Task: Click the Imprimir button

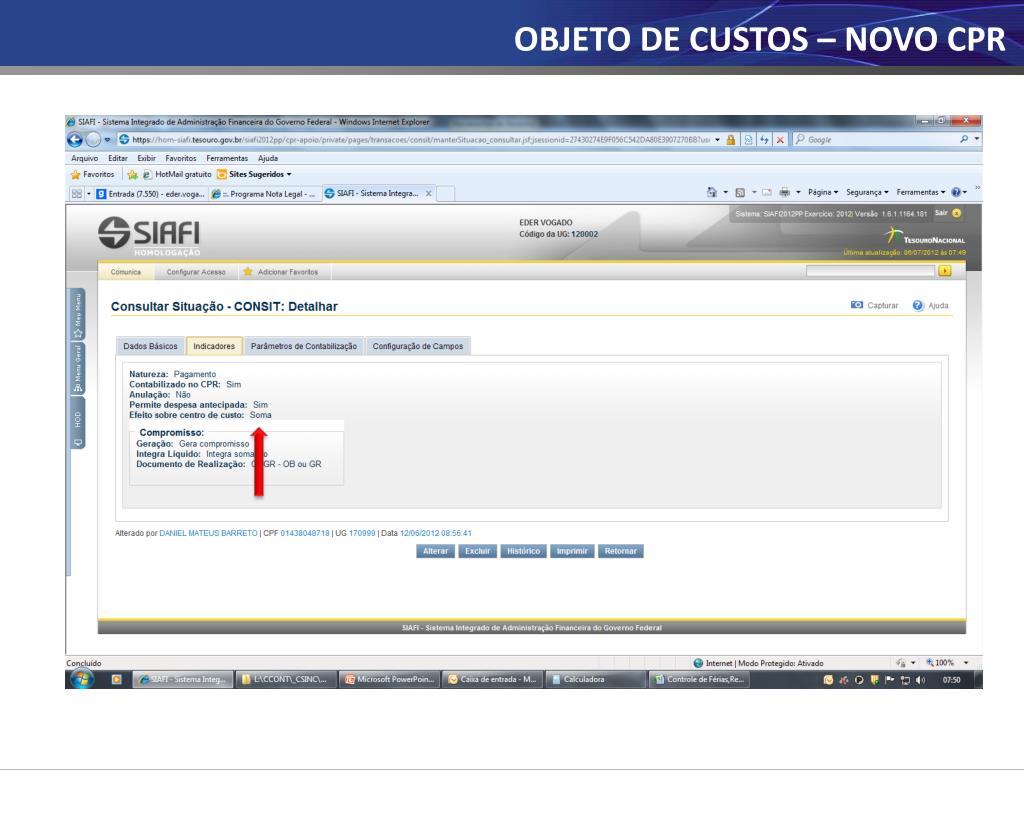Action: (572, 551)
